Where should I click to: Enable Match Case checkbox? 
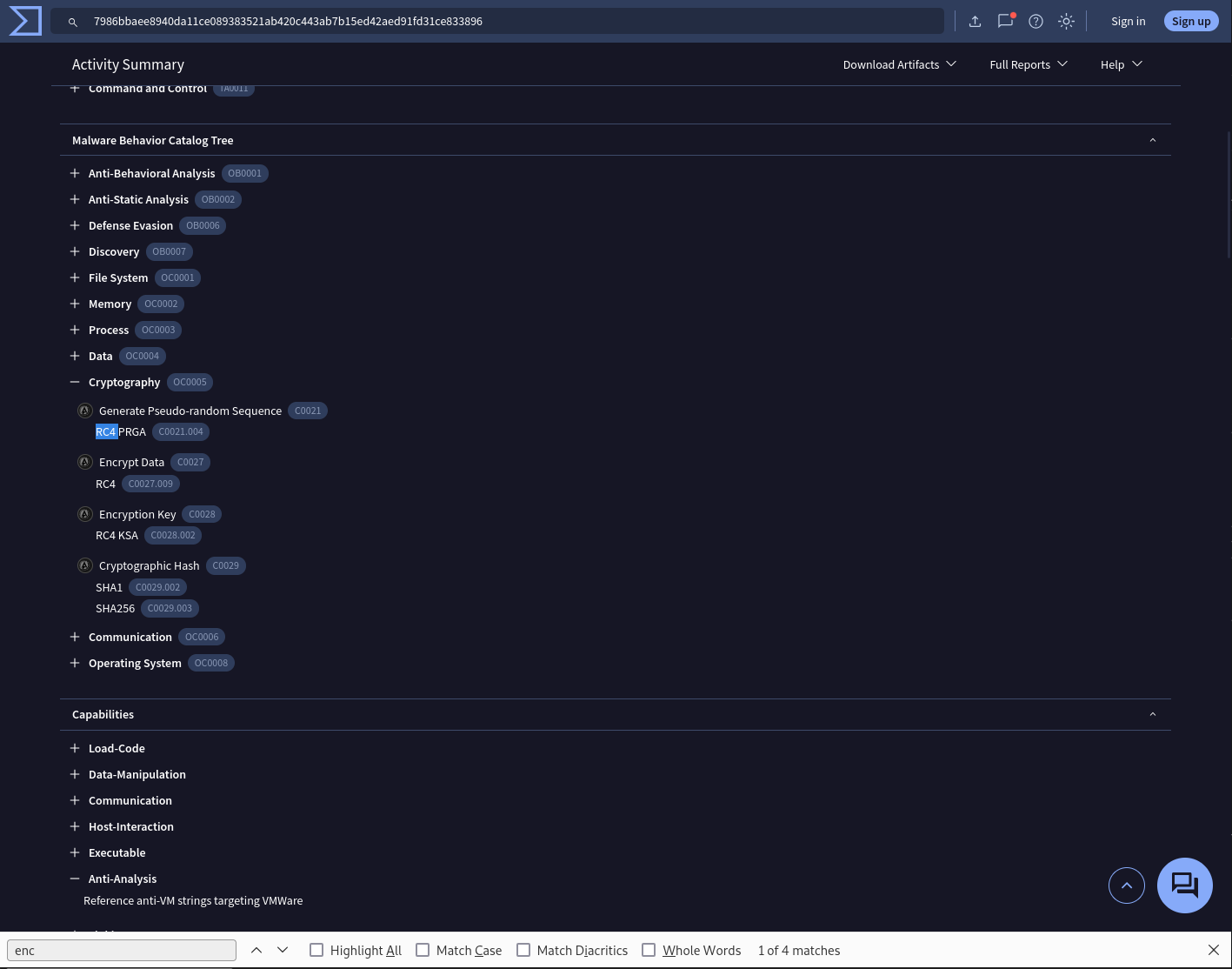click(423, 950)
